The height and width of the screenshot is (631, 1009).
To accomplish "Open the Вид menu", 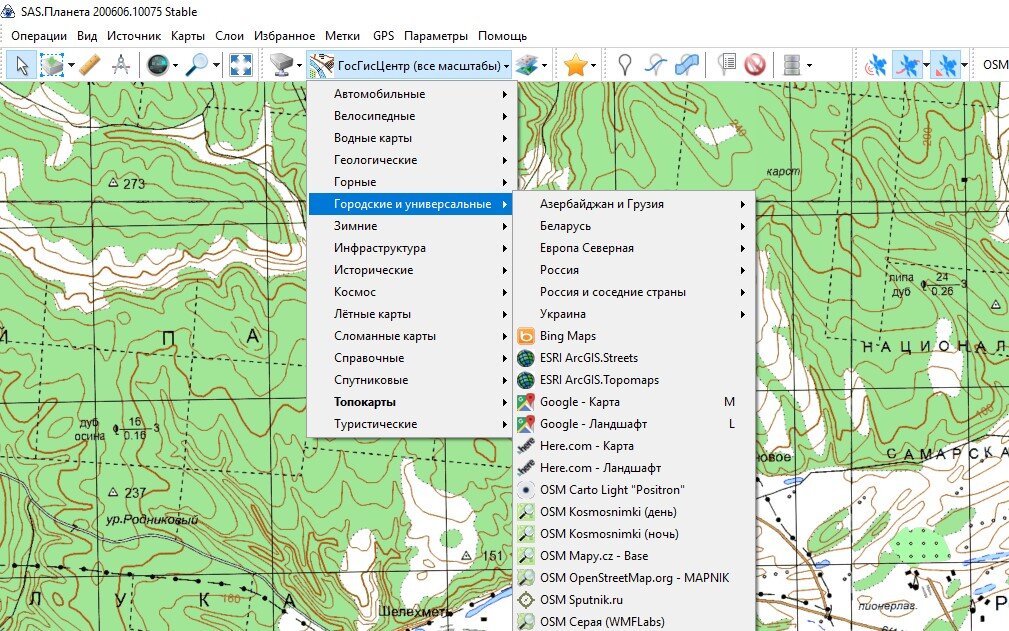I will [x=87, y=36].
